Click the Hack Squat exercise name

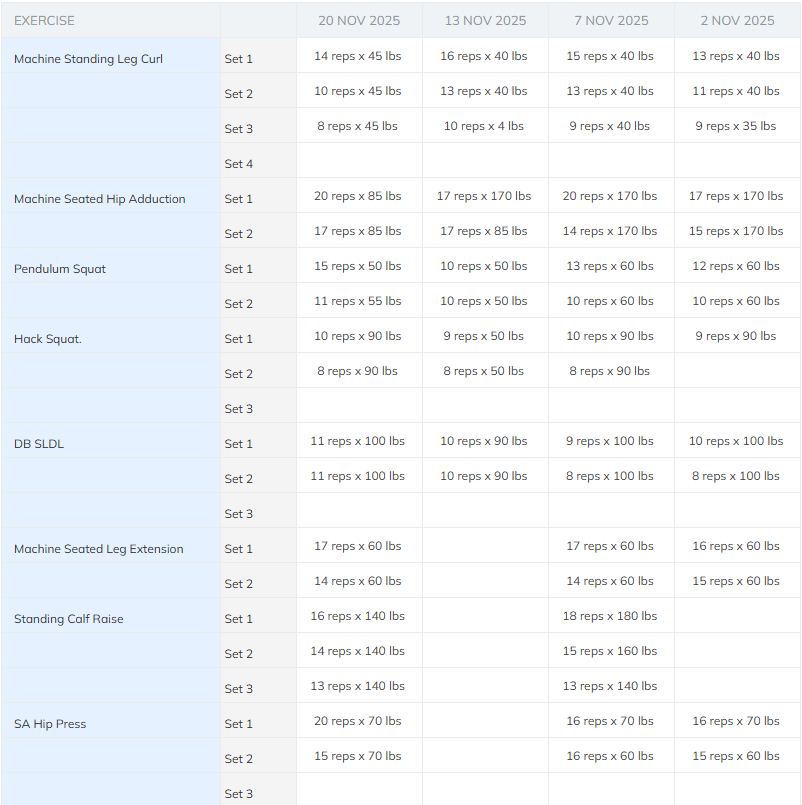[47, 339]
